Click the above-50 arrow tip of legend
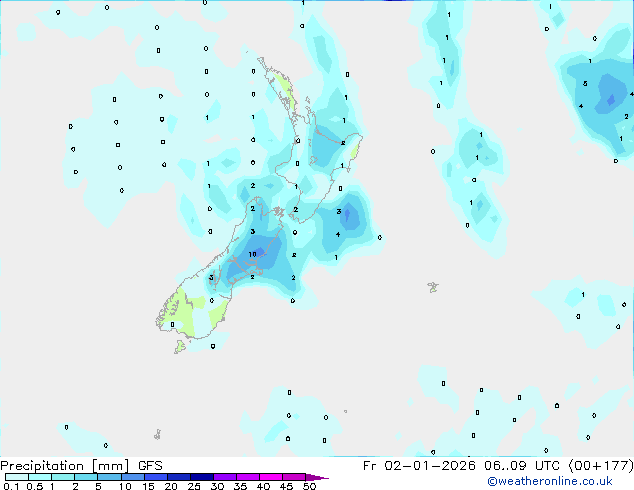 [x=317, y=477]
